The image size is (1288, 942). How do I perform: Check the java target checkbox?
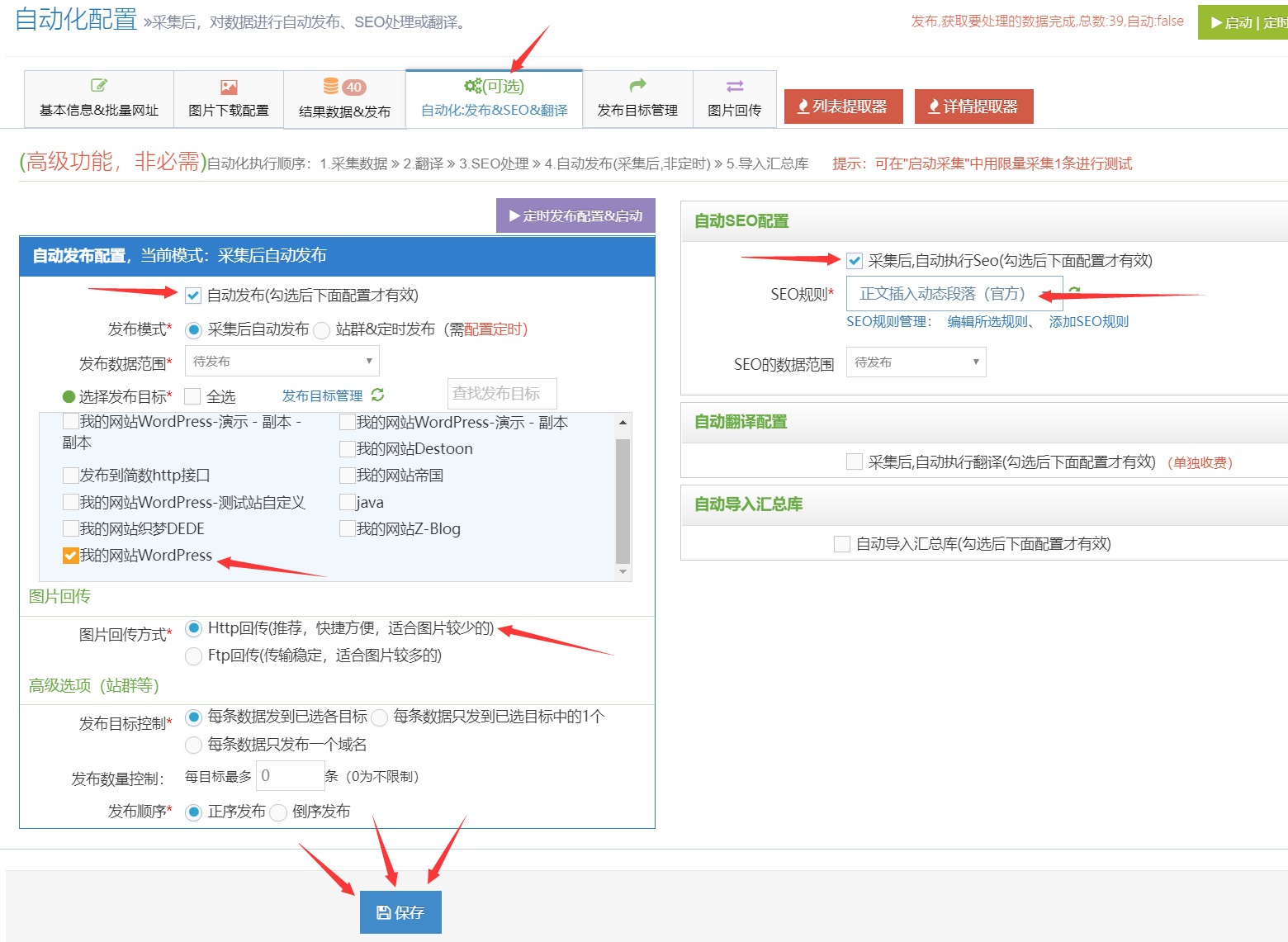tap(348, 502)
